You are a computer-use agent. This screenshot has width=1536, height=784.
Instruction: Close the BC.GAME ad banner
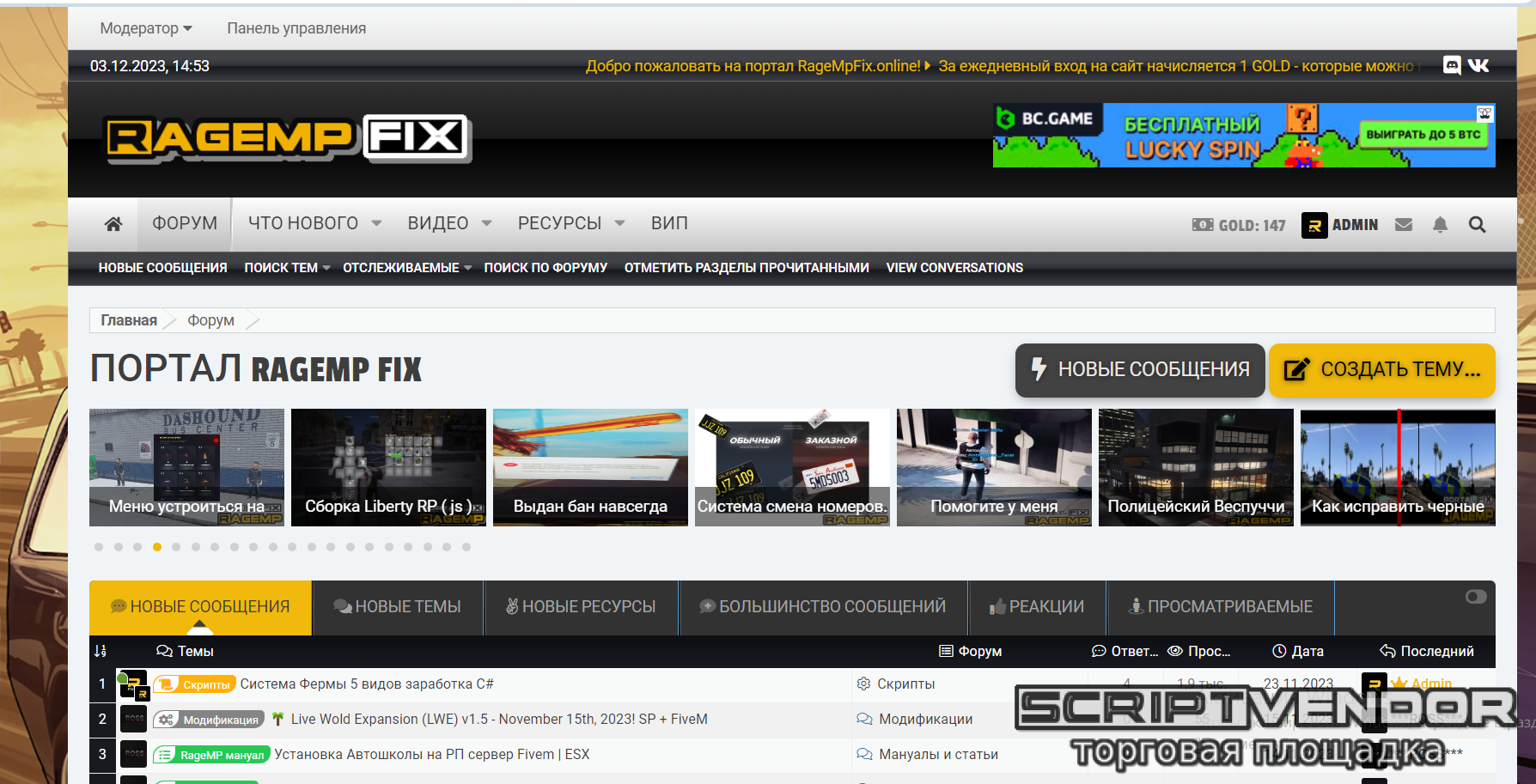pos(1484,113)
